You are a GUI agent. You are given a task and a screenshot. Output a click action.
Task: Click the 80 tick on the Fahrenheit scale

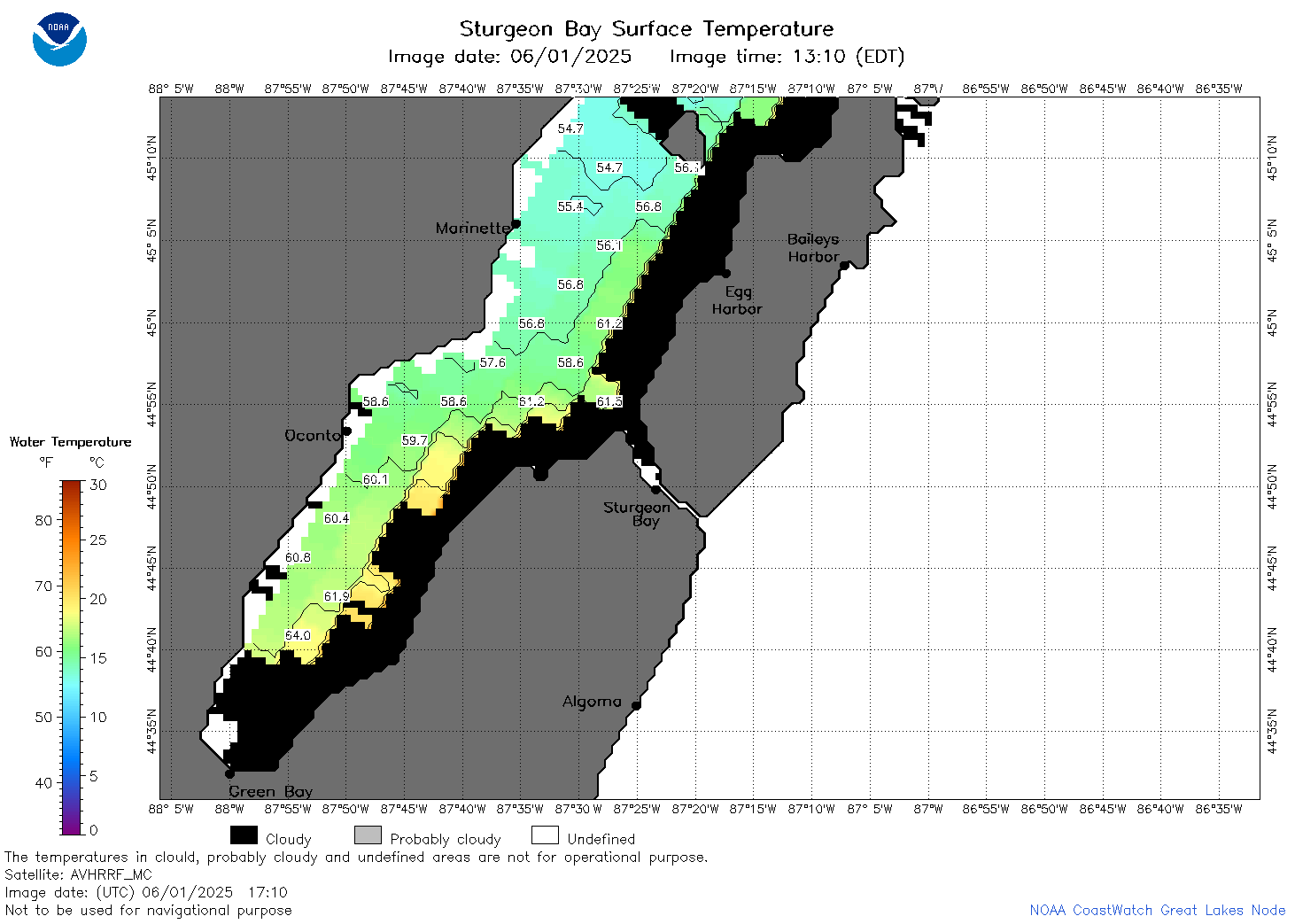click(x=43, y=520)
